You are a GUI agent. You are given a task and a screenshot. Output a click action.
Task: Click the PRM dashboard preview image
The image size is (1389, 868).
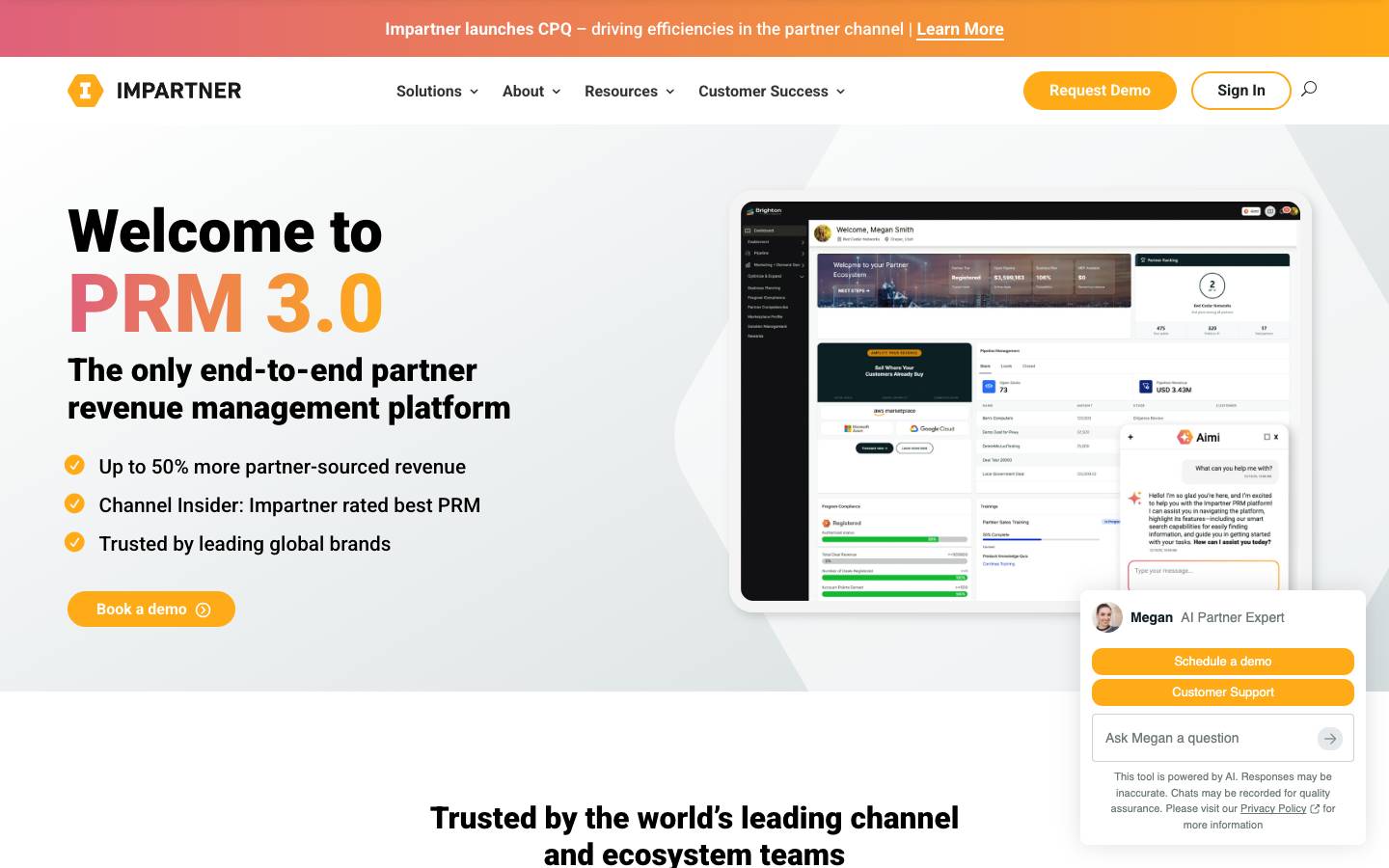coord(1020,401)
